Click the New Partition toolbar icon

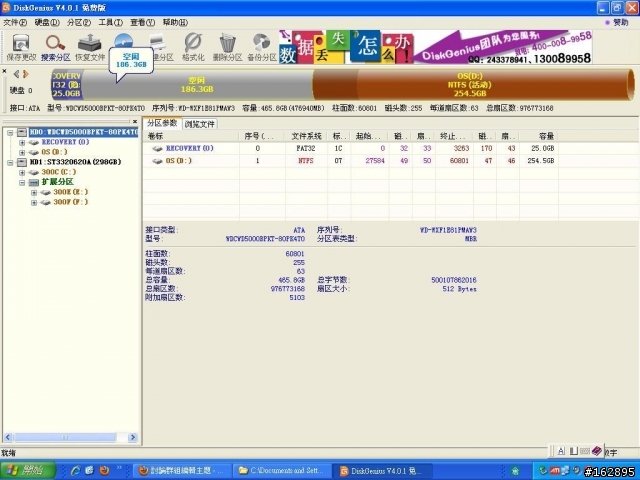[x=160, y=47]
